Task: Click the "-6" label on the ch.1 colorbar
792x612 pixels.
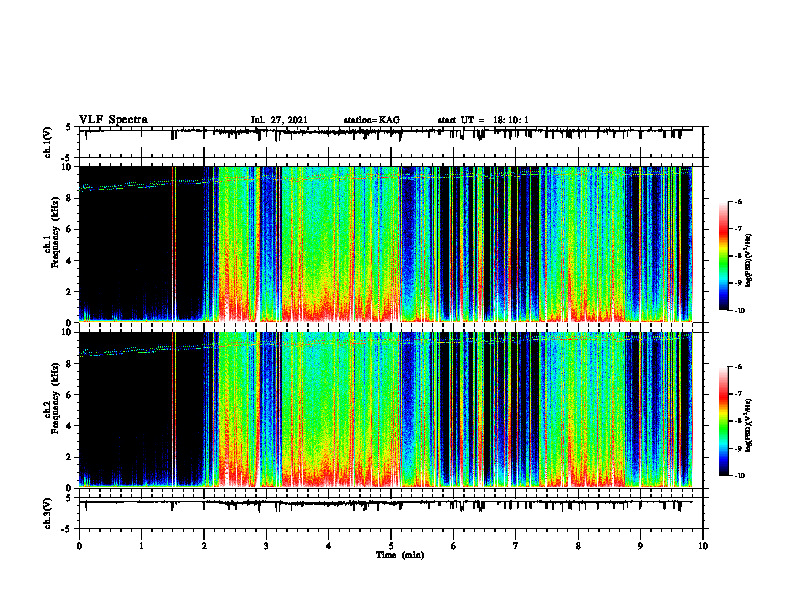Action: pos(738,201)
